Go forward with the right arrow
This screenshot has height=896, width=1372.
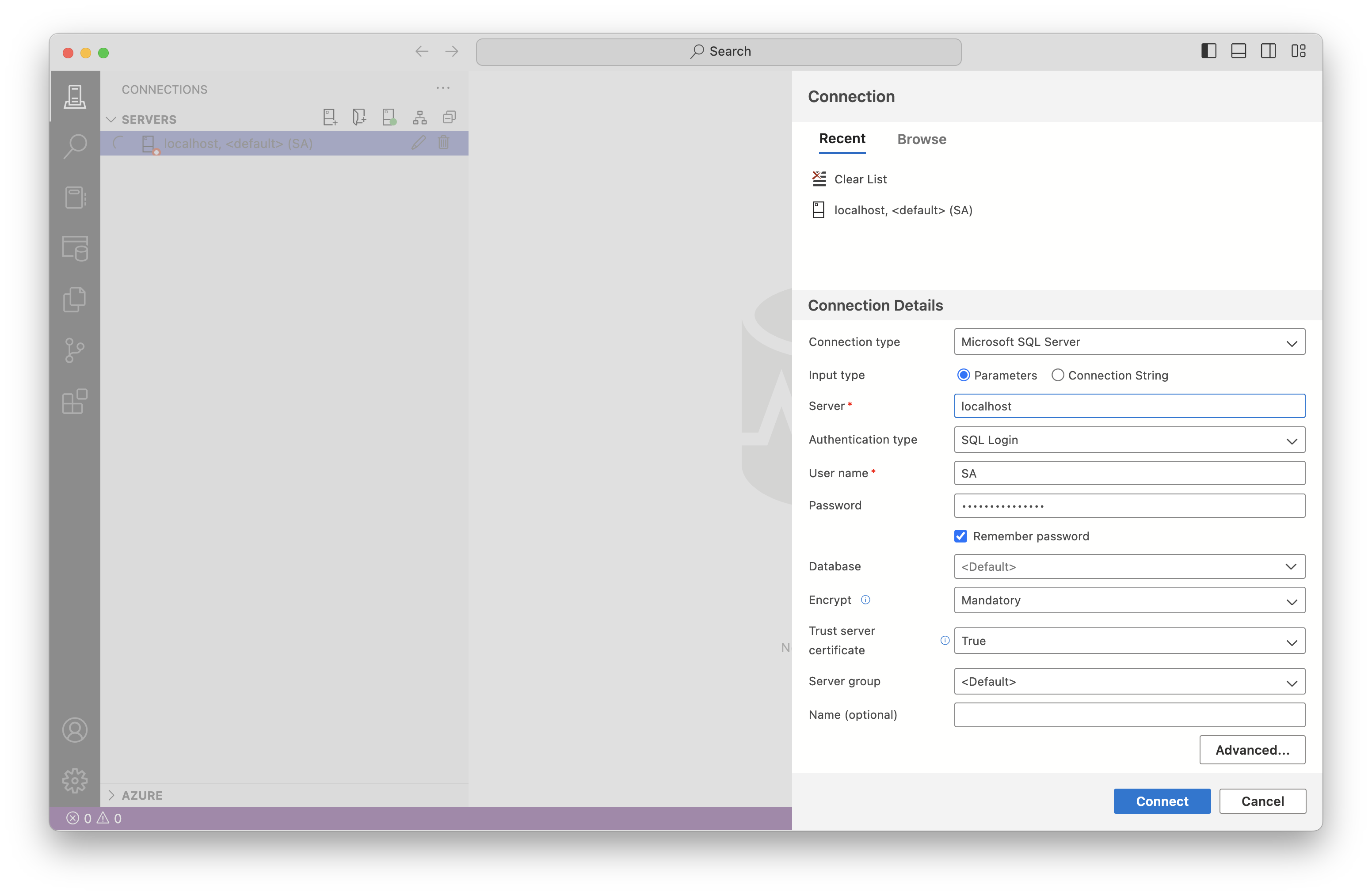pos(451,52)
